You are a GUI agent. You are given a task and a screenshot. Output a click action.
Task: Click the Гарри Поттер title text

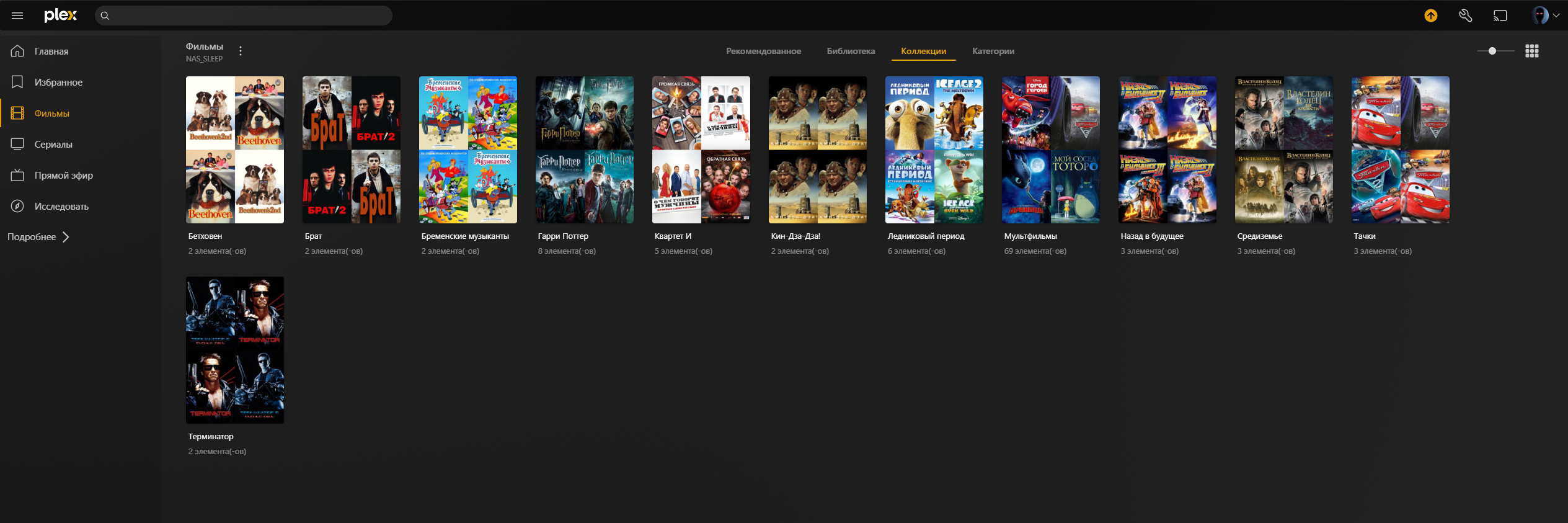[563, 236]
